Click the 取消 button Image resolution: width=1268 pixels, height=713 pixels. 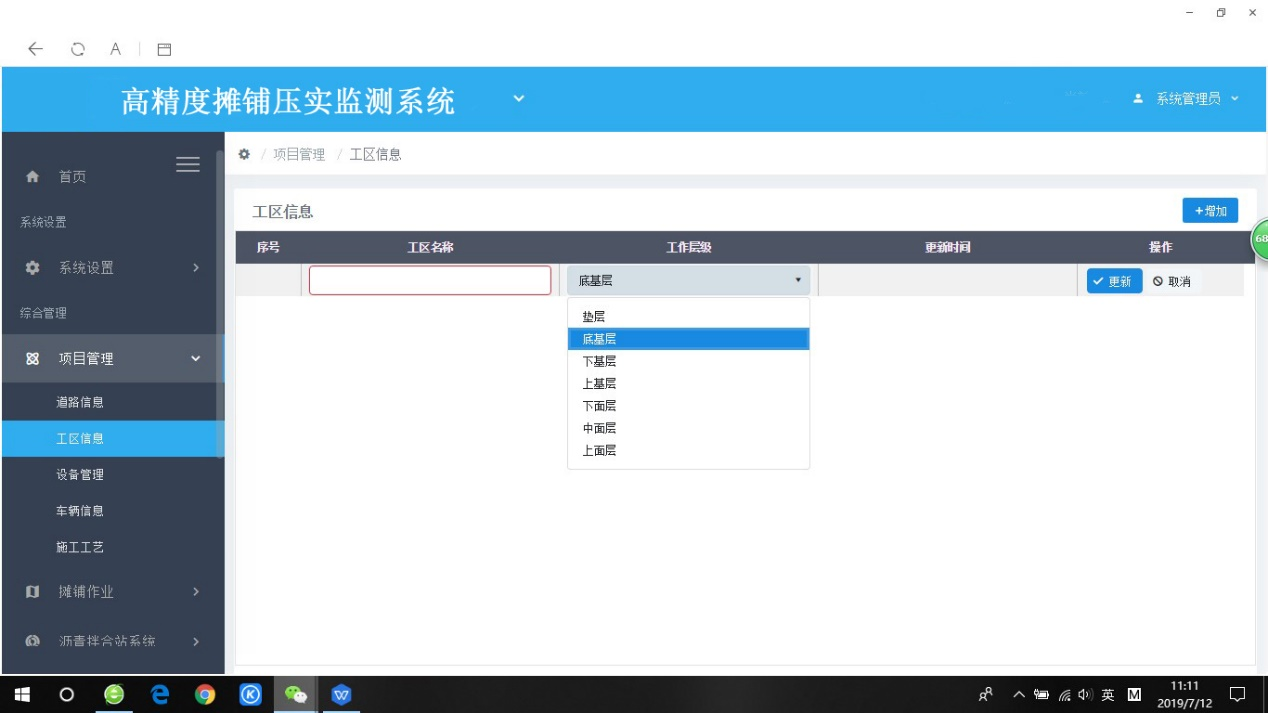click(x=1172, y=281)
